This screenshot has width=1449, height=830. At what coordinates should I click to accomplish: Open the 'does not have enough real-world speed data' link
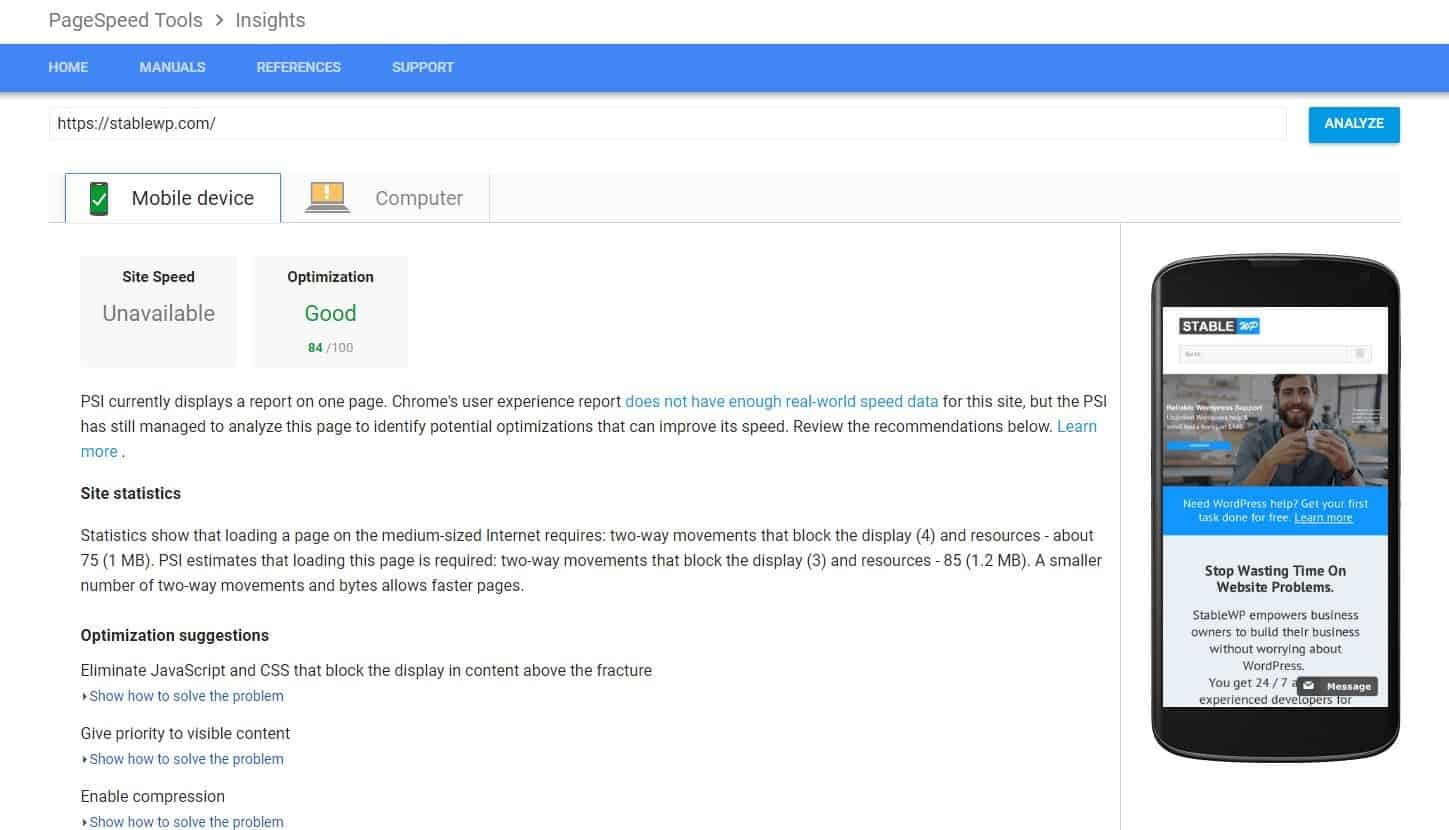[x=781, y=401]
